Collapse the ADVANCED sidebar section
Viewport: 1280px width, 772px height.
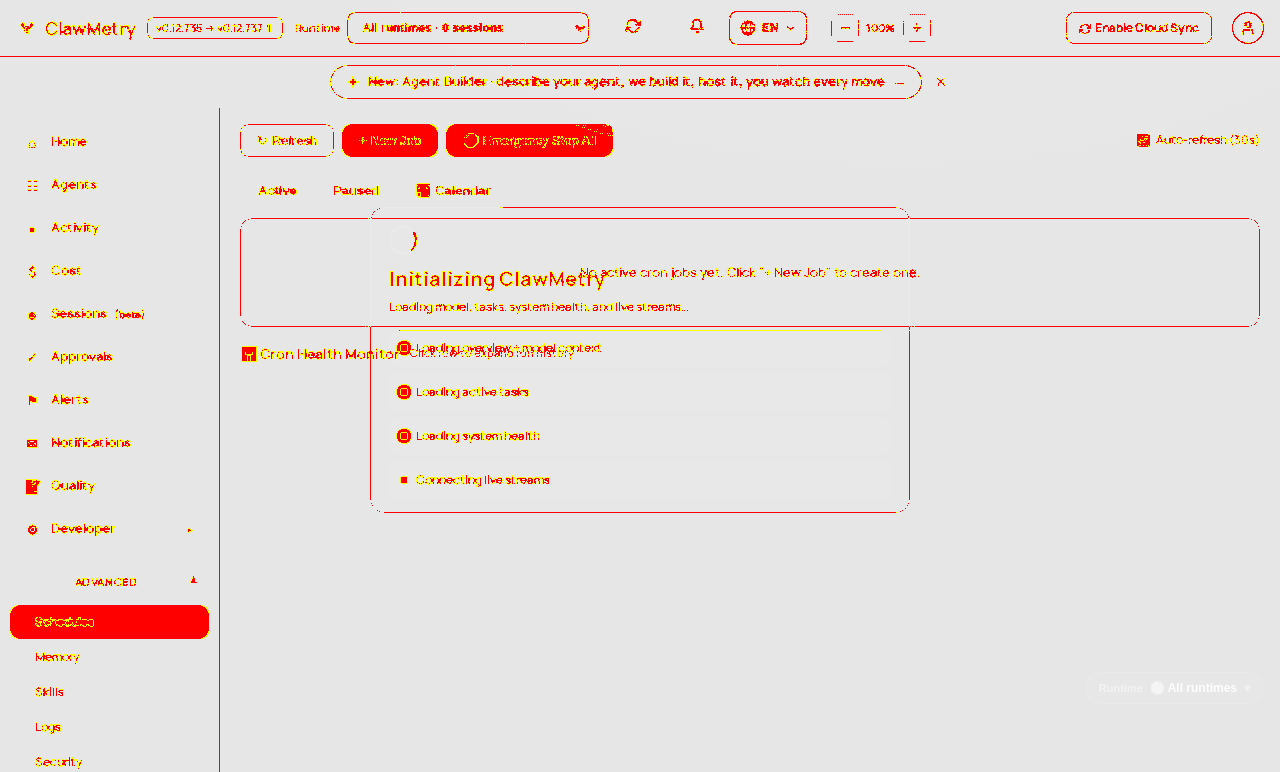pyautogui.click(x=110, y=582)
